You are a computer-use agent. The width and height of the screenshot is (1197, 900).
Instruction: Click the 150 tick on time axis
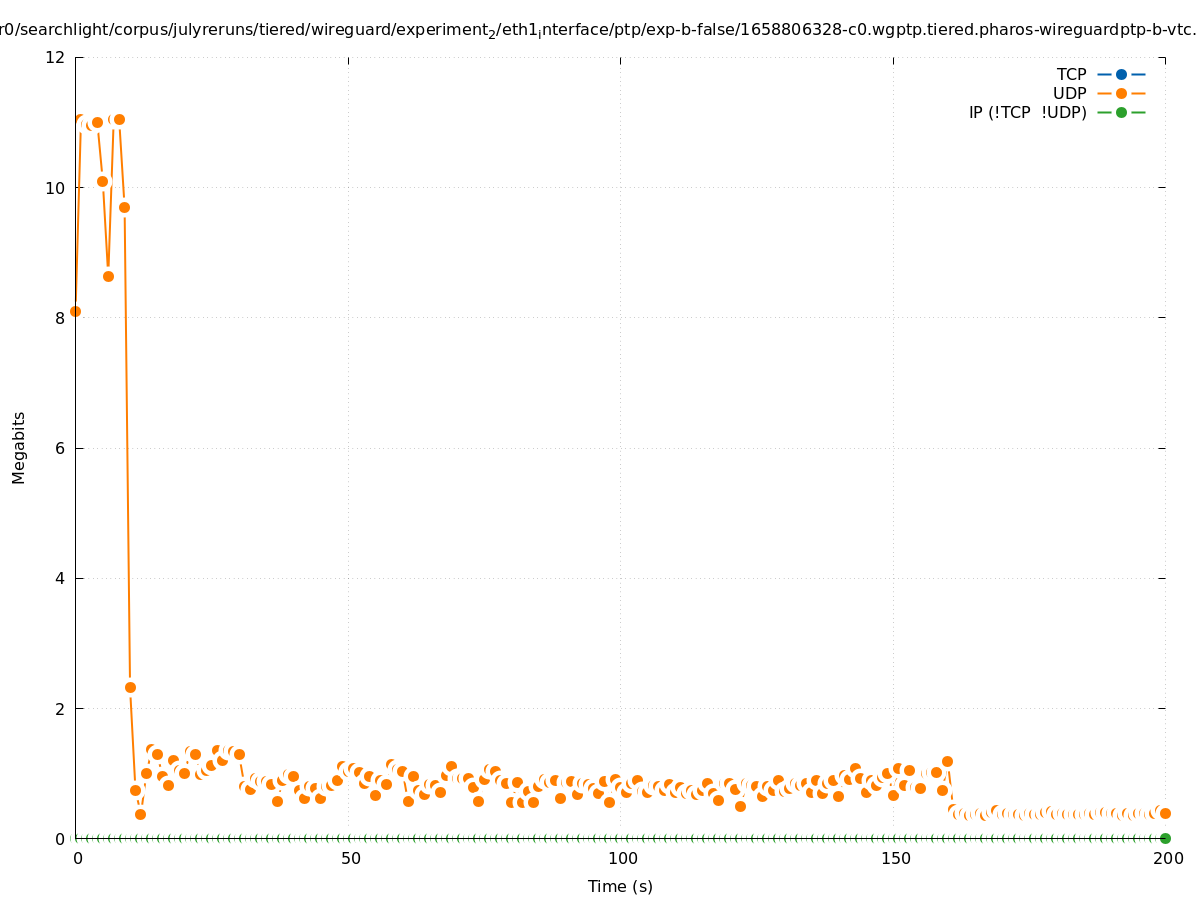click(895, 858)
